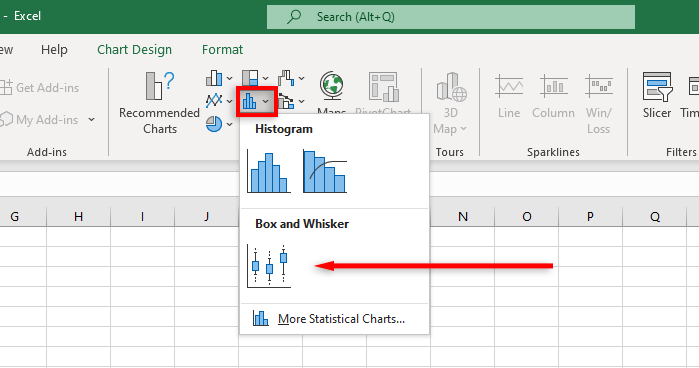The image size is (699, 368).
Task: Click Insert Waterfall or Stock Chart icon
Action: click(x=286, y=78)
